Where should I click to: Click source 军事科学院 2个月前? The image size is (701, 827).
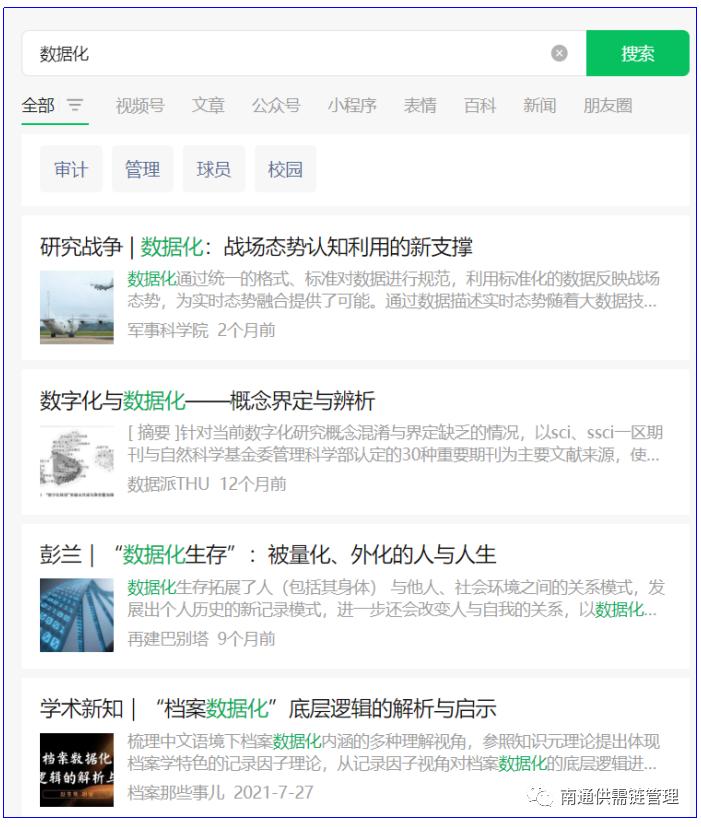(201, 330)
